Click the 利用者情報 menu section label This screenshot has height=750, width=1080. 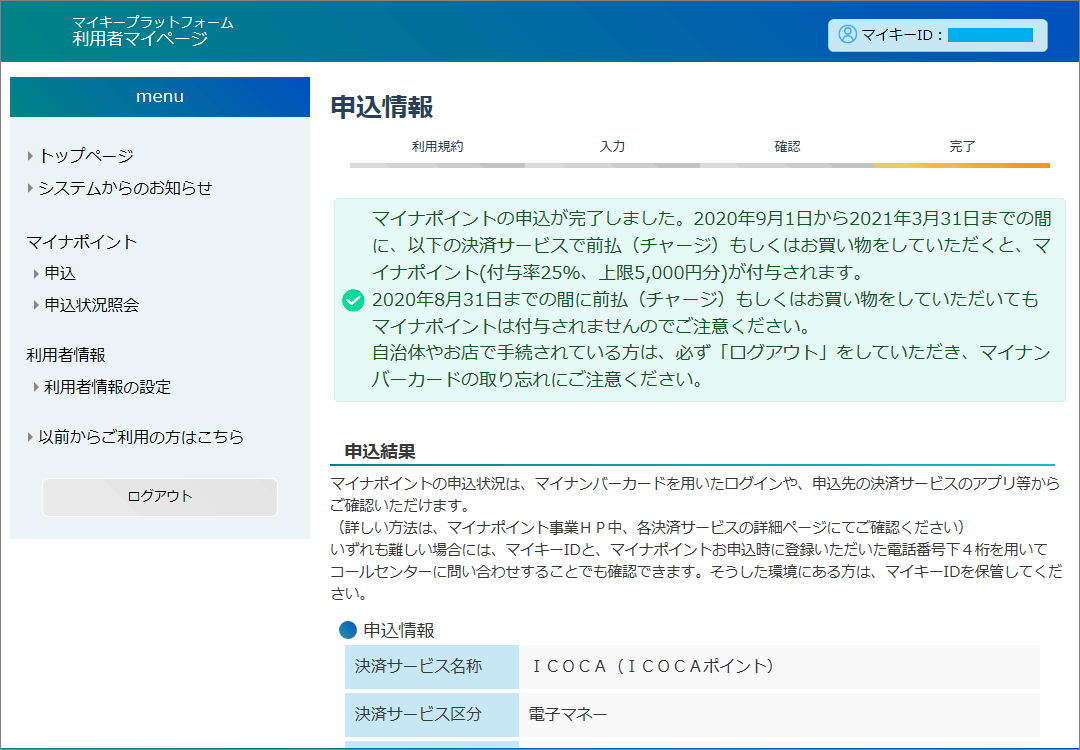click(66, 355)
